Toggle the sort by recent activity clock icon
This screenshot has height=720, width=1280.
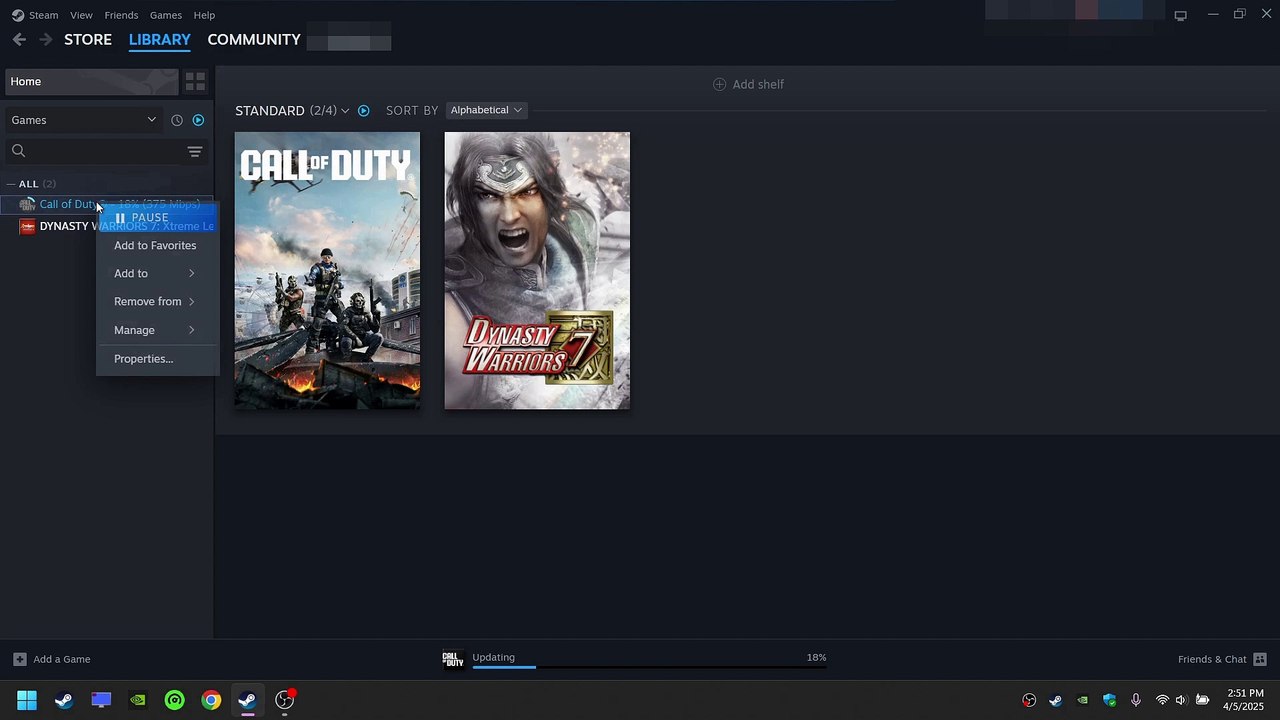point(177,120)
